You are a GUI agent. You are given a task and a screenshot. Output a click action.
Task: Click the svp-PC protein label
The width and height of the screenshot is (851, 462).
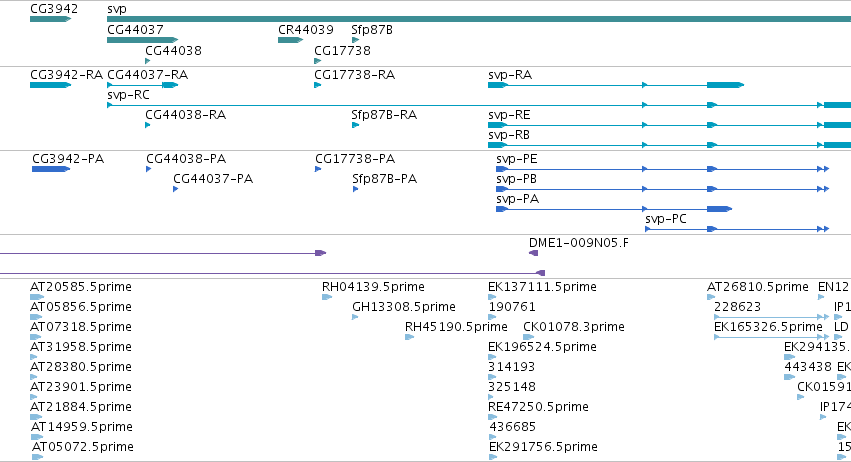click(666, 219)
